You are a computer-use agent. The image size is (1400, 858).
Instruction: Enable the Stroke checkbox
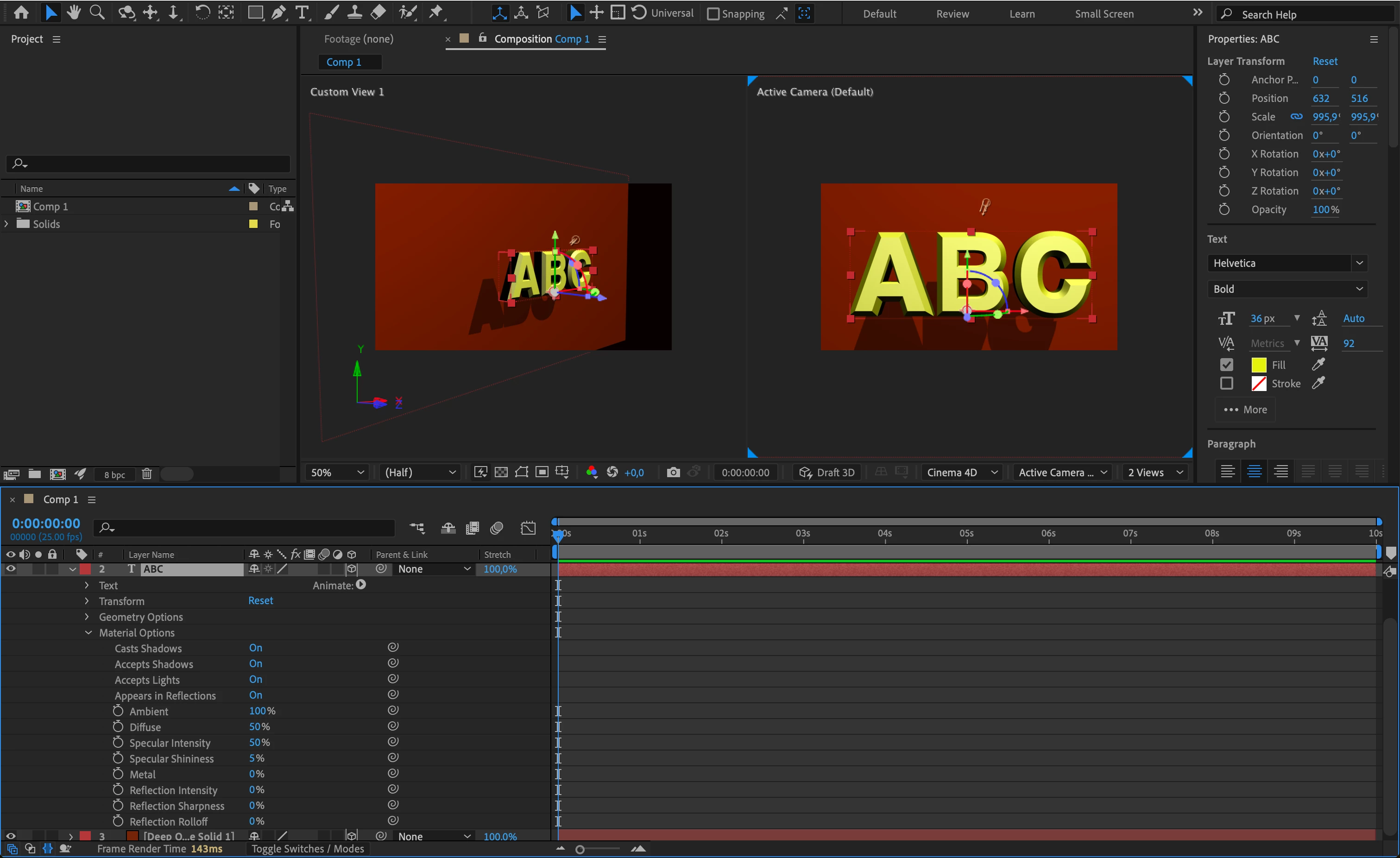[1226, 384]
